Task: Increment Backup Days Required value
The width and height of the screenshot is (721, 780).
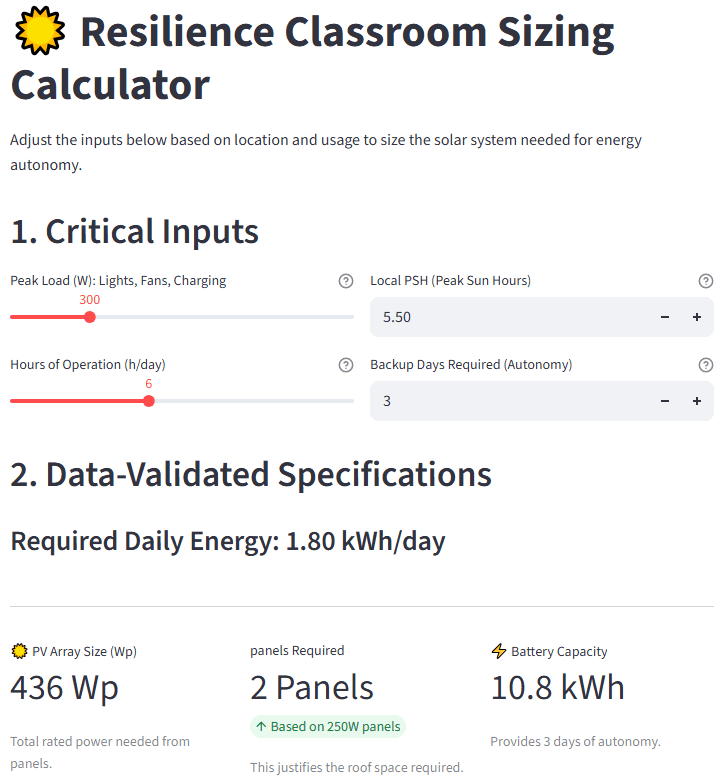Action: click(x=697, y=401)
